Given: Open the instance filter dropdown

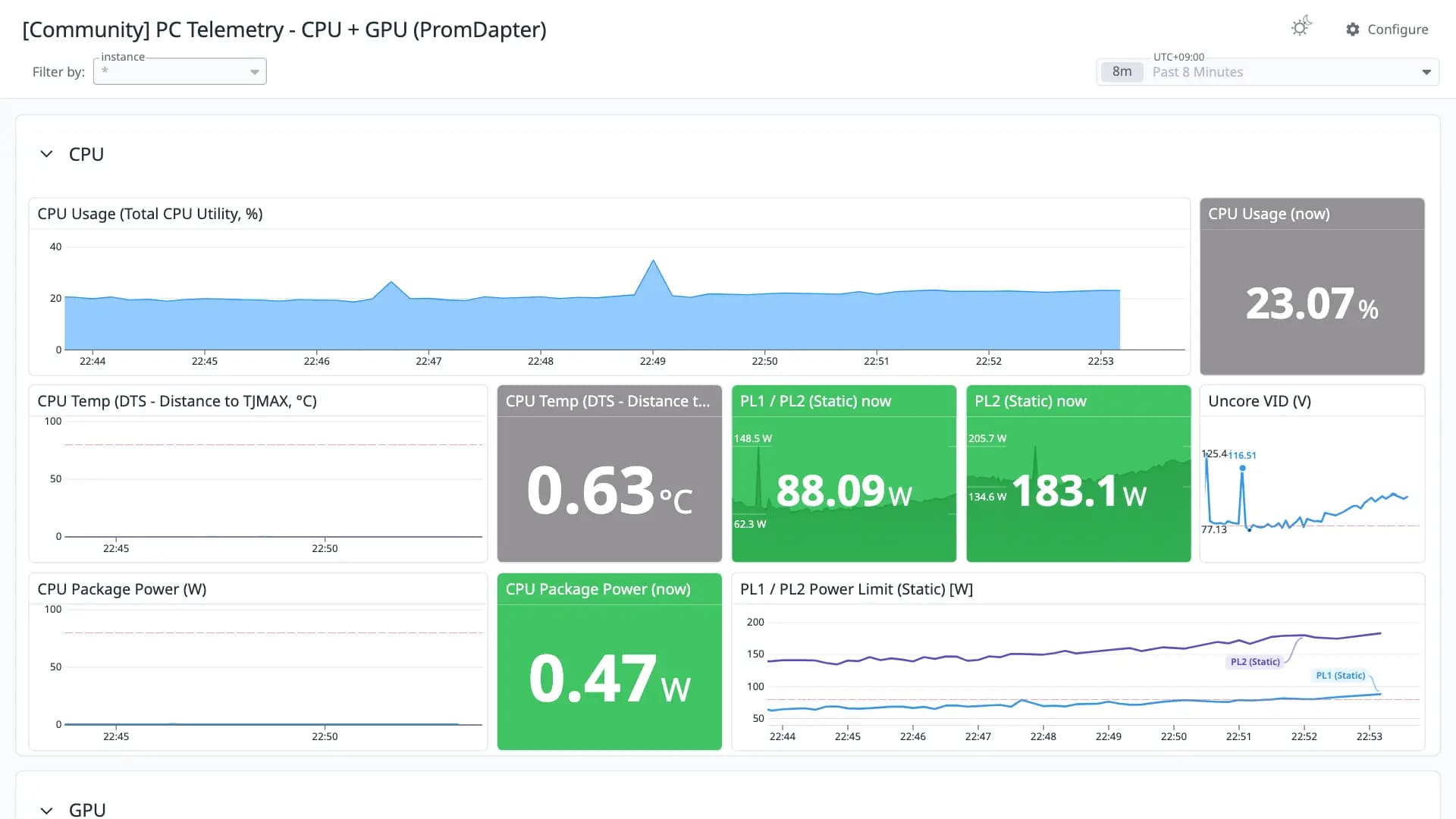Looking at the screenshot, I should 180,71.
